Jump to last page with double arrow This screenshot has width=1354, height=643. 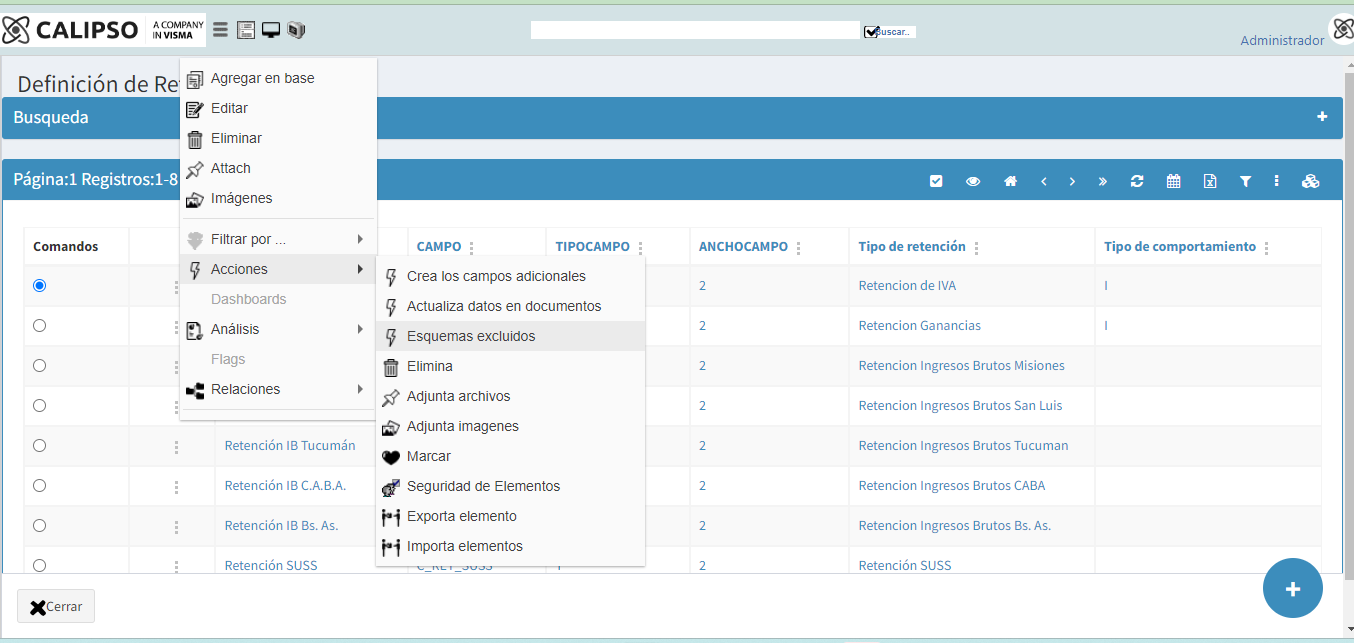1103,181
